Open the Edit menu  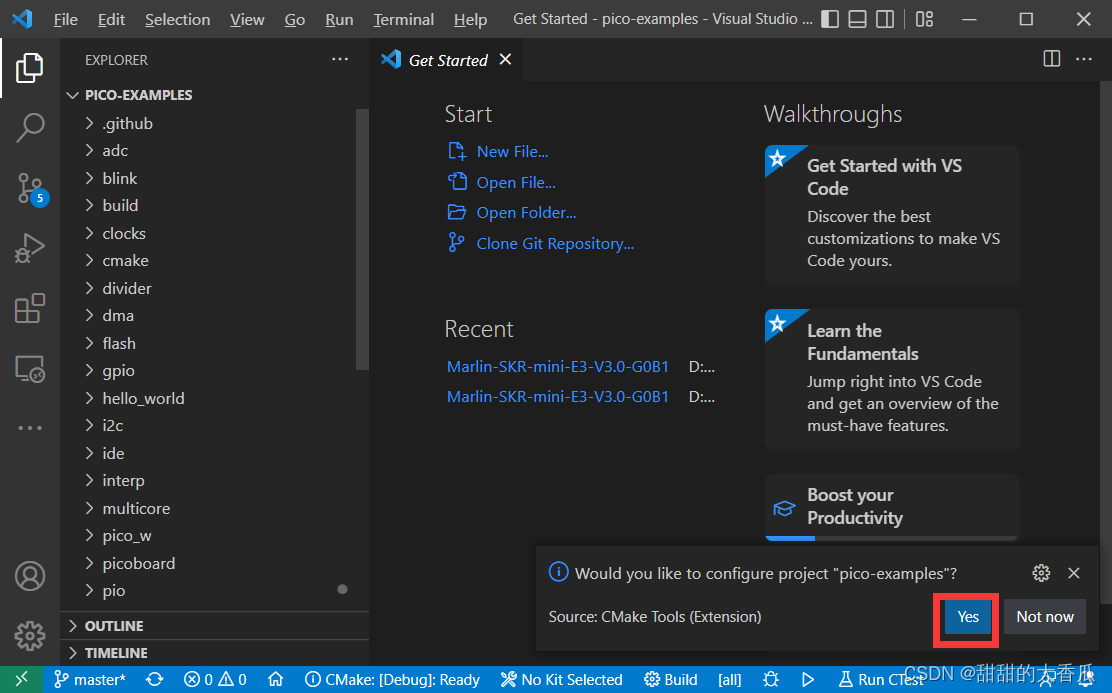(111, 19)
